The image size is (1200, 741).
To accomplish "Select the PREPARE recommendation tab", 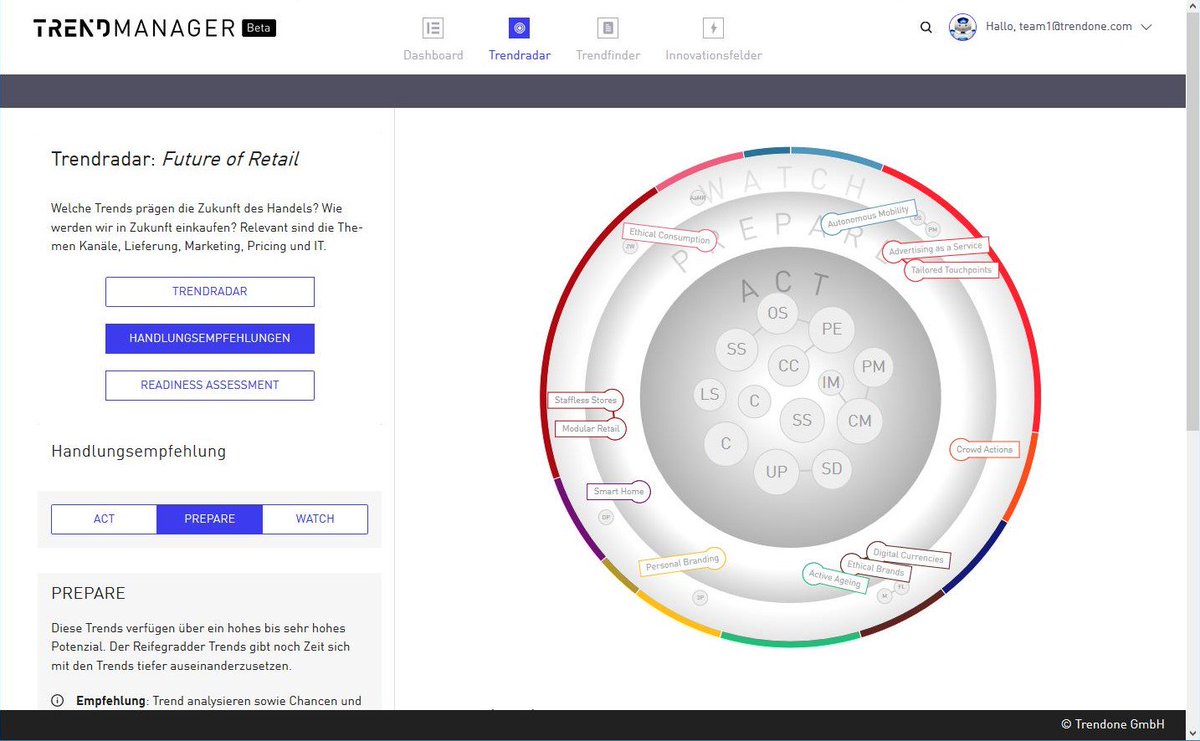I will click(x=210, y=519).
